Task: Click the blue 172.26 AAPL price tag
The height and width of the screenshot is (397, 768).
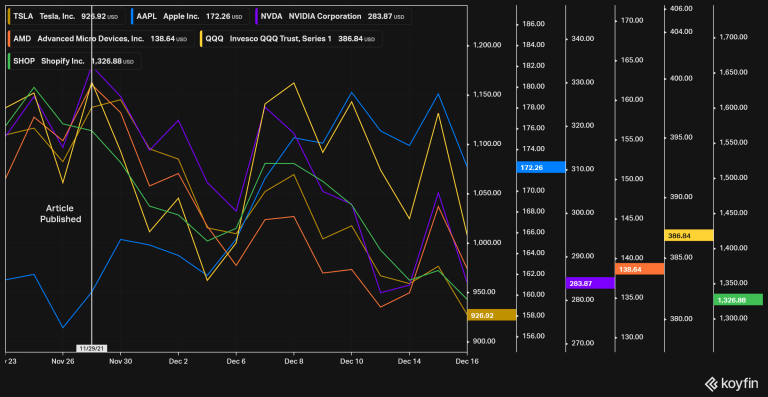Action: (541, 167)
